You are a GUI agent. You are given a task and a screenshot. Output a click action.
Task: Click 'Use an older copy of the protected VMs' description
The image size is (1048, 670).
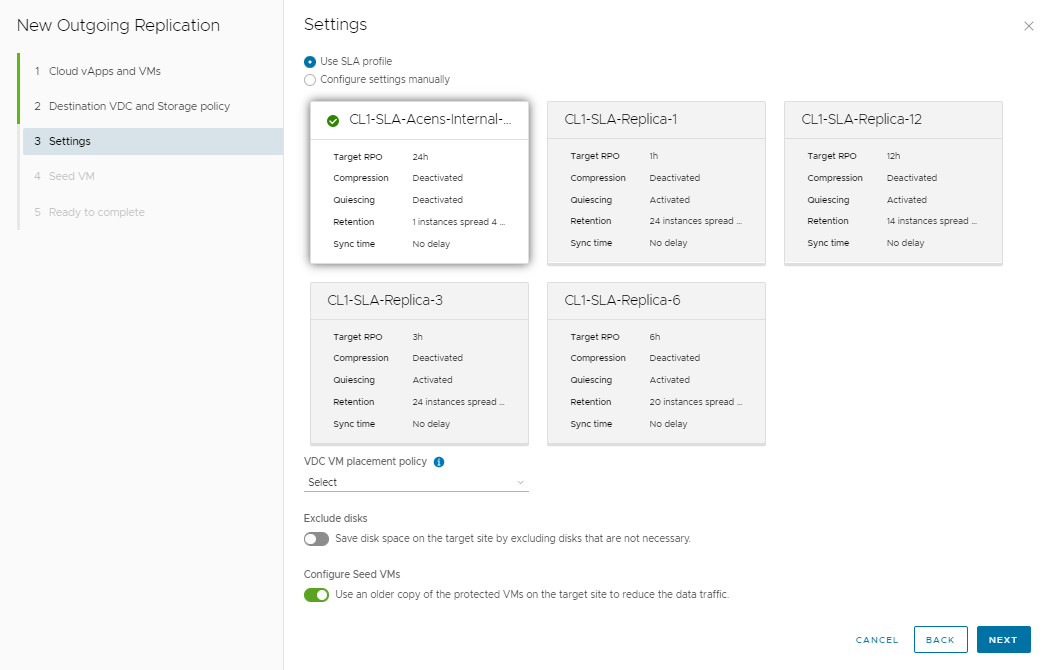coord(532,594)
